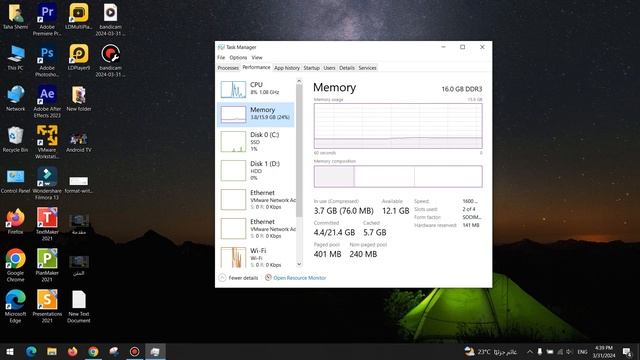Select the Presentations 2021 desktop icon
Screen dimensions: 640x360
tap(47, 307)
